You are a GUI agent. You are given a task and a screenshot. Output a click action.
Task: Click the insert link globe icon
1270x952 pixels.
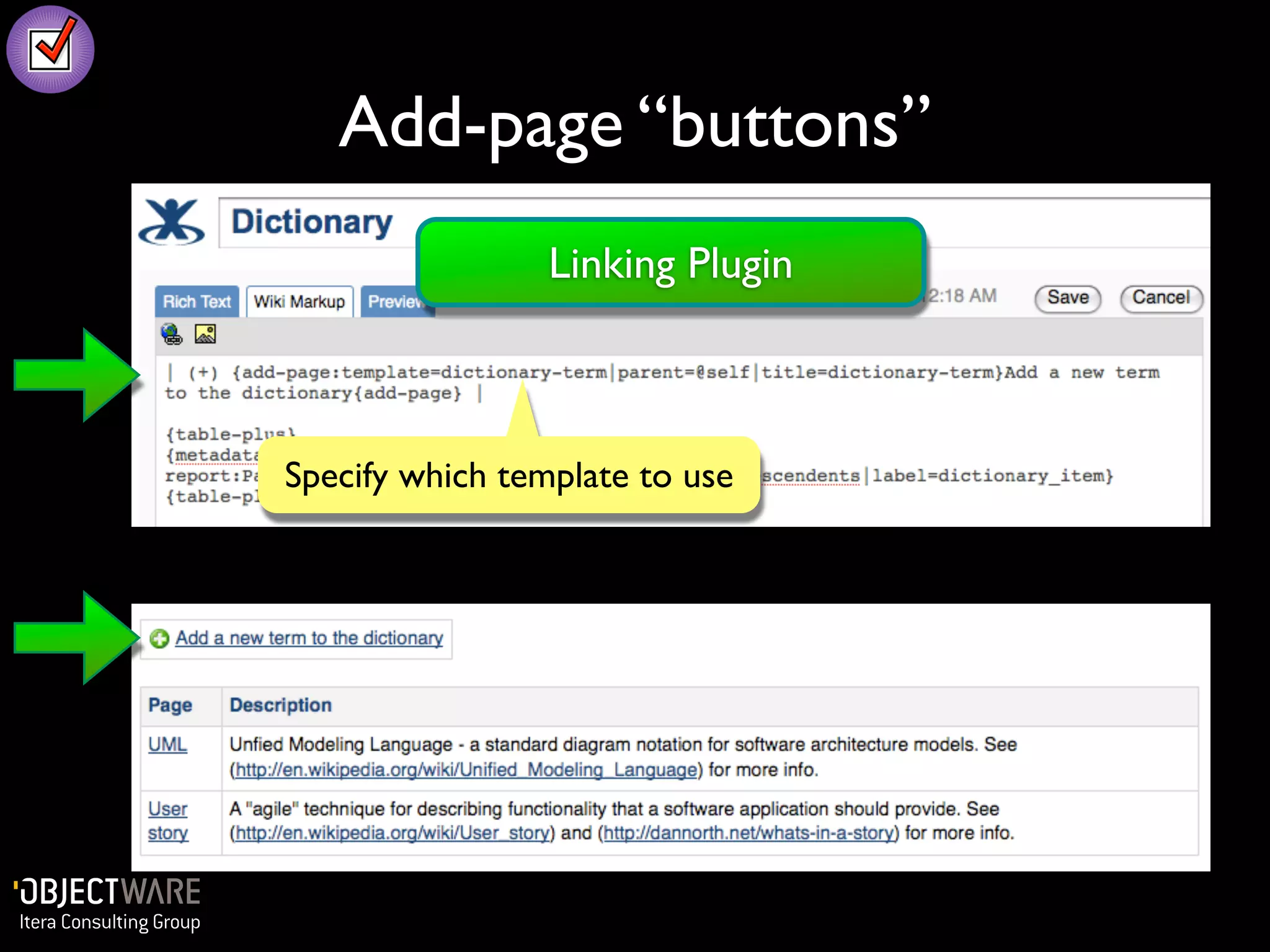tap(172, 334)
